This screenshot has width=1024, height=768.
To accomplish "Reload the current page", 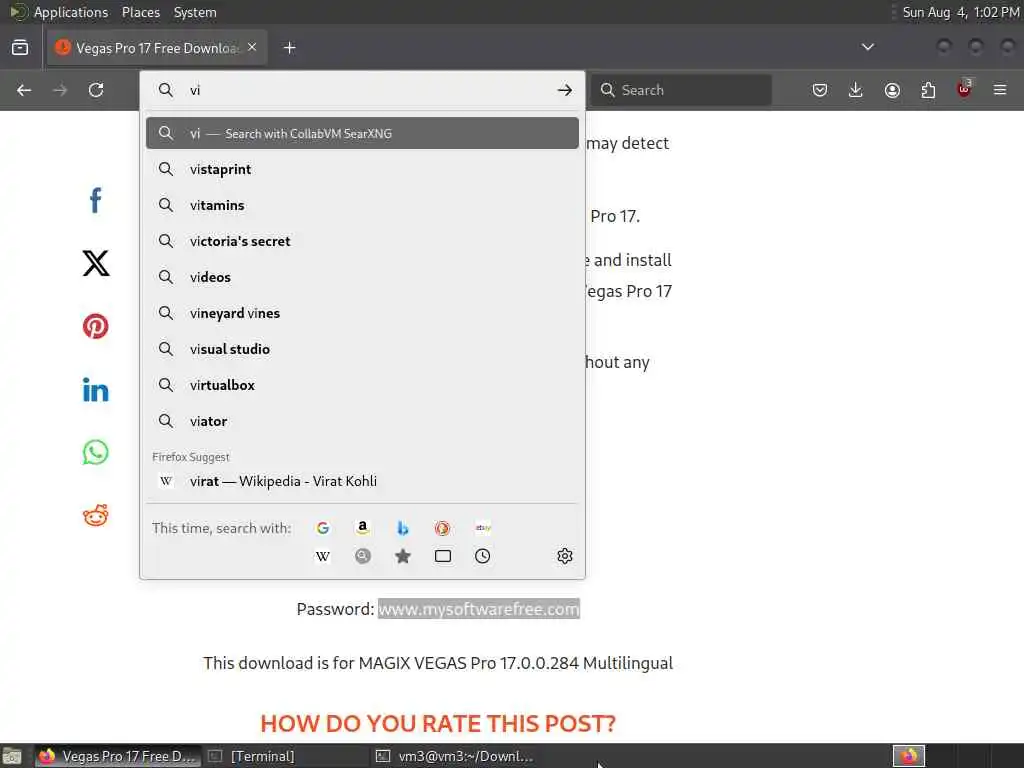I will tap(96, 90).
